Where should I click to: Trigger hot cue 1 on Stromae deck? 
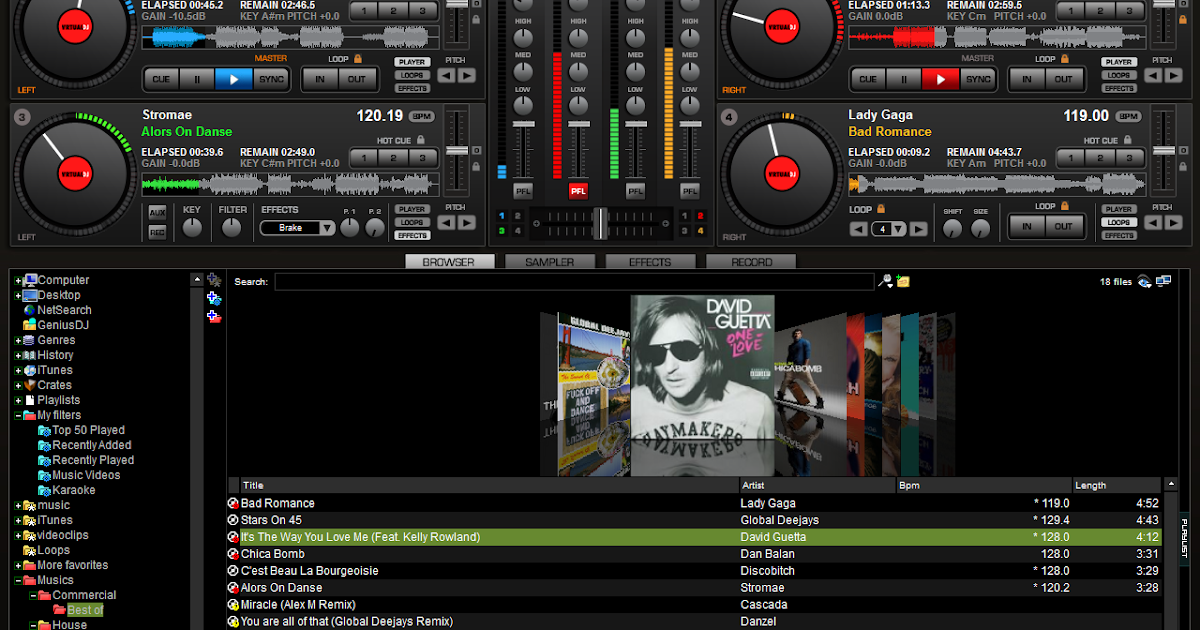366,158
